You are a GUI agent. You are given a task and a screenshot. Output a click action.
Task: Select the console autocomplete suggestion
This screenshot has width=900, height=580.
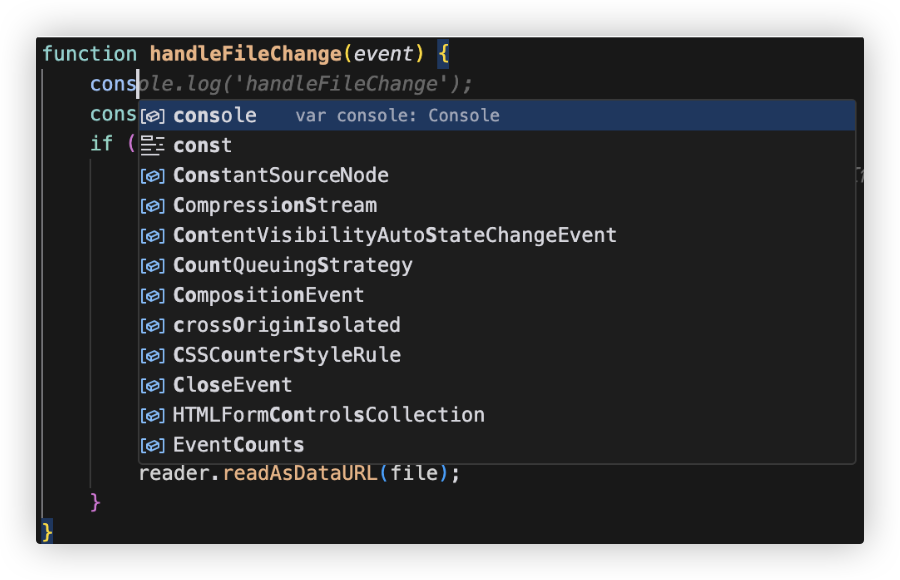[x=214, y=116]
